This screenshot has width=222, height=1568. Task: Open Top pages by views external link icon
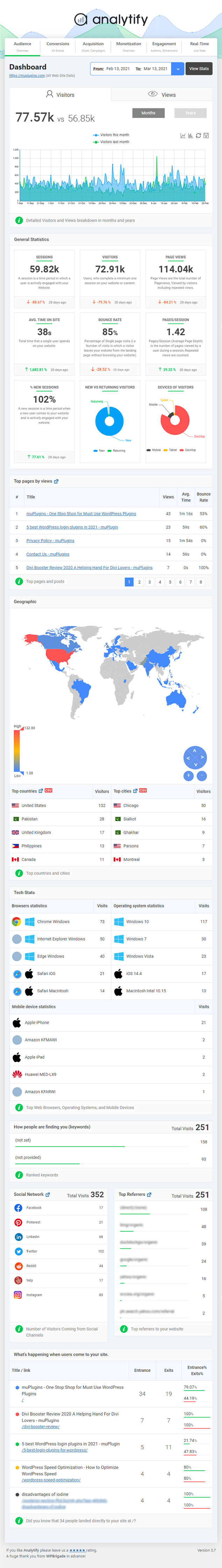coord(56,481)
